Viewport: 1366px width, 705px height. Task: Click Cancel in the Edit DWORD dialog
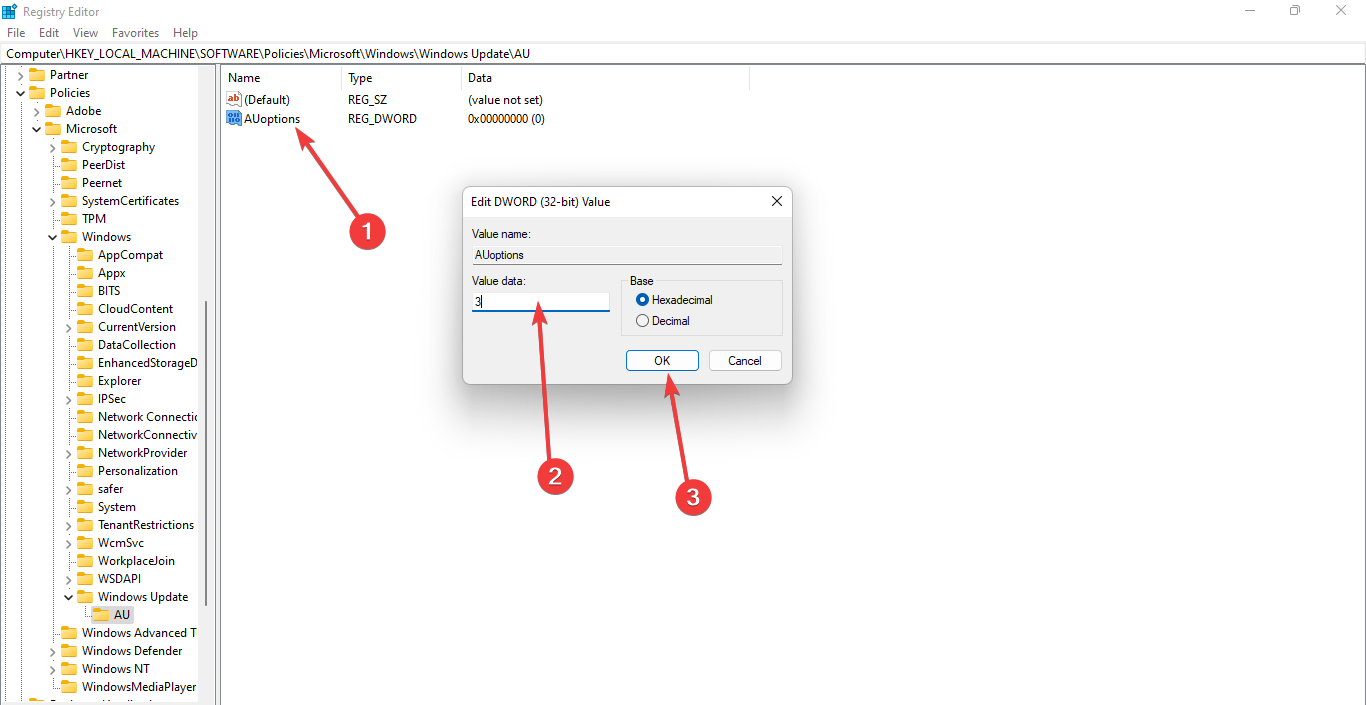click(x=745, y=361)
